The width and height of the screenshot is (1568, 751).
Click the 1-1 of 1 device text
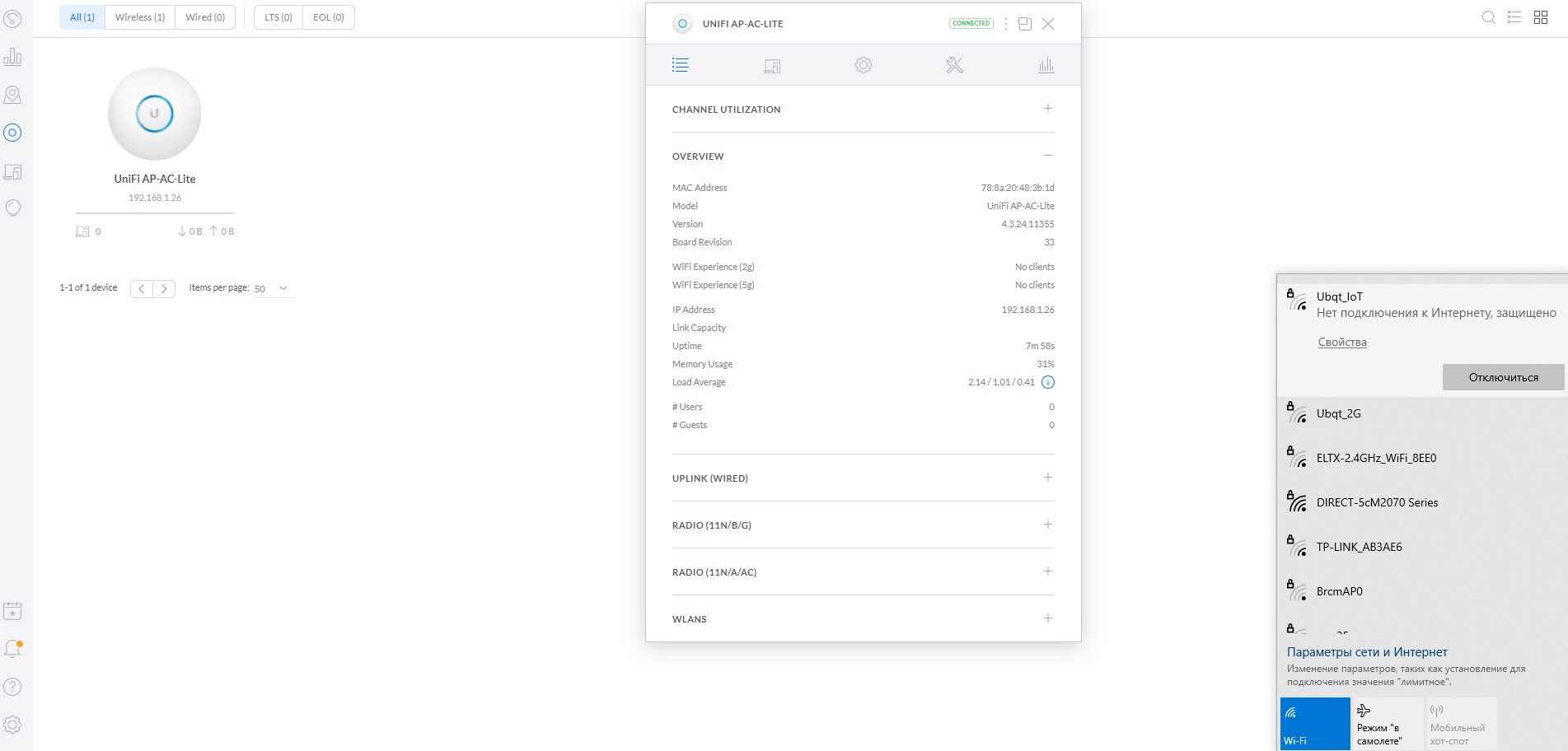(88, 287)
